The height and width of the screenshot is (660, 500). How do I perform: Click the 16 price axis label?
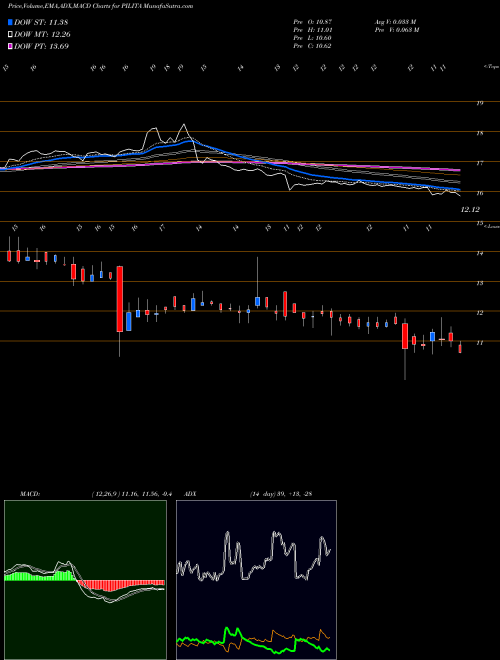point(479,193)
